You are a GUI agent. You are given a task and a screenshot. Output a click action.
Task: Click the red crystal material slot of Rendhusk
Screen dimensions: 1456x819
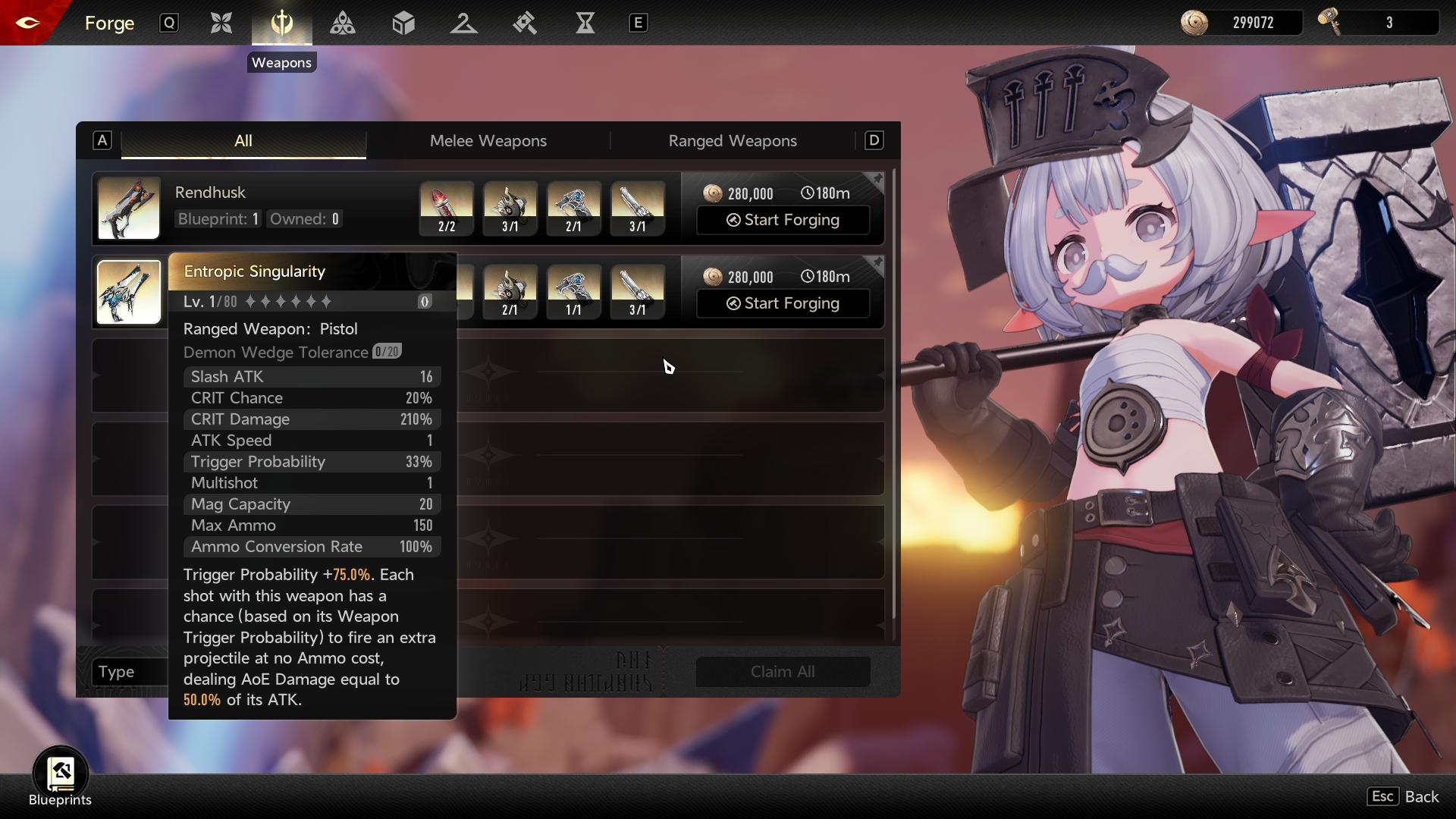coord(447,207)
